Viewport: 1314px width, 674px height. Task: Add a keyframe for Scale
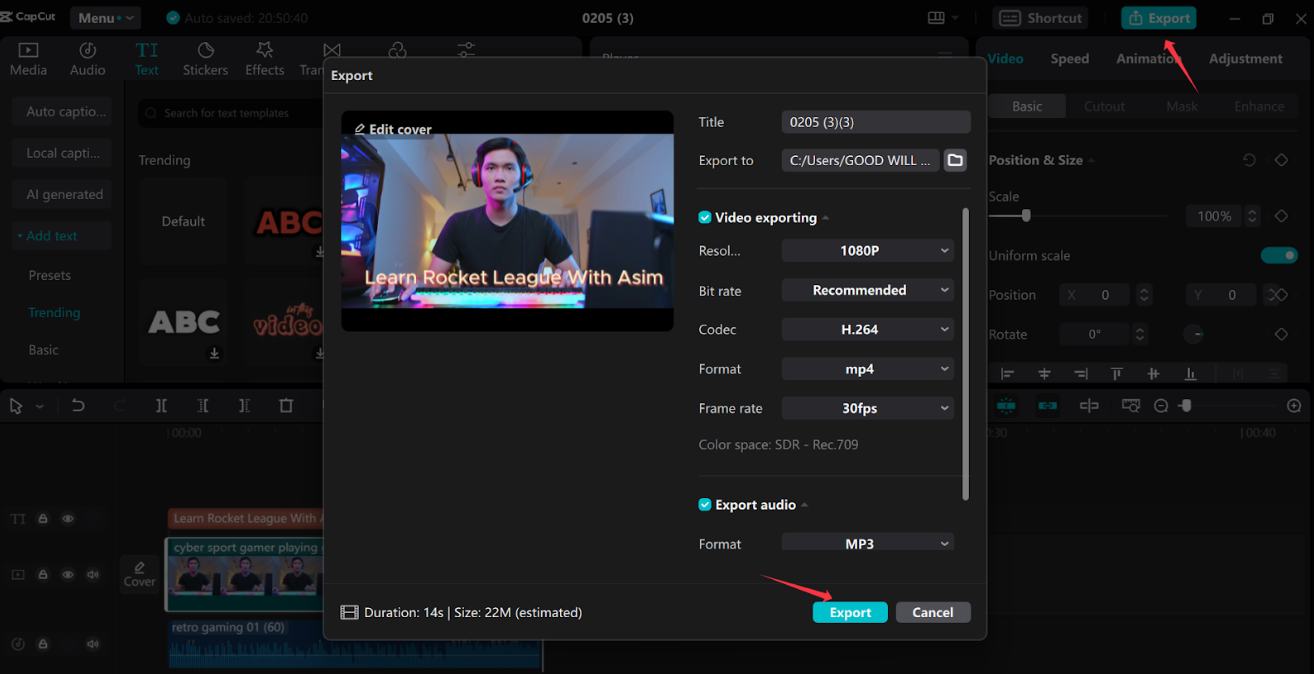1281,216
